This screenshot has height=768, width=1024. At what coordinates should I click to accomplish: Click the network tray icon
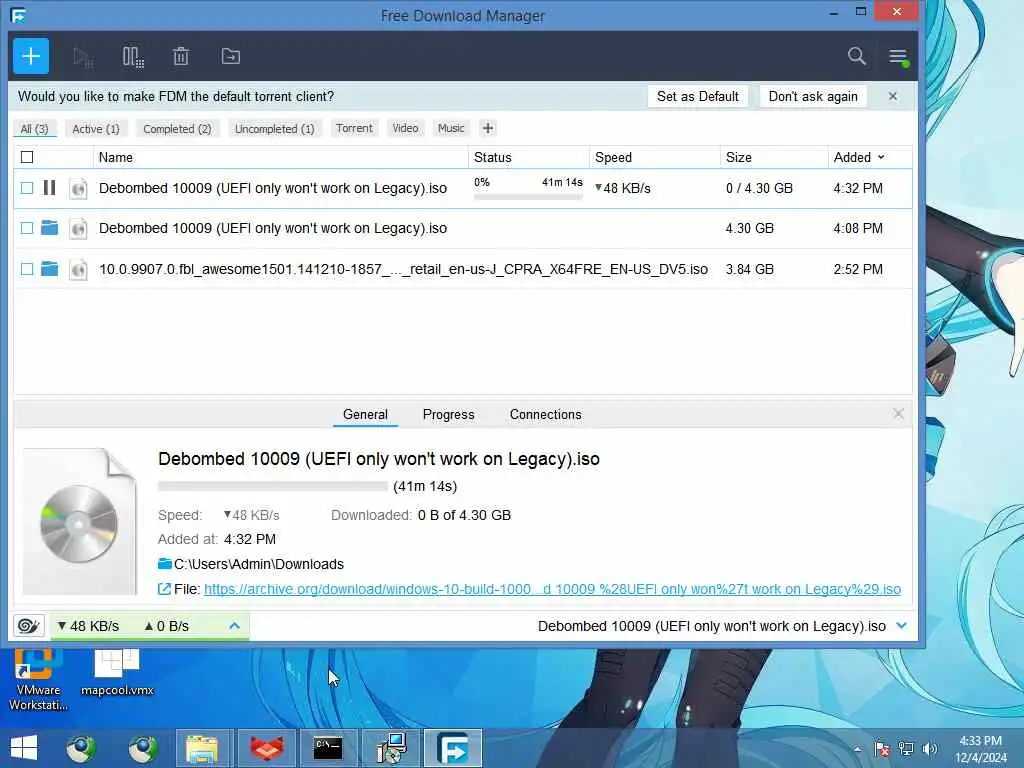tap(906, 748)
